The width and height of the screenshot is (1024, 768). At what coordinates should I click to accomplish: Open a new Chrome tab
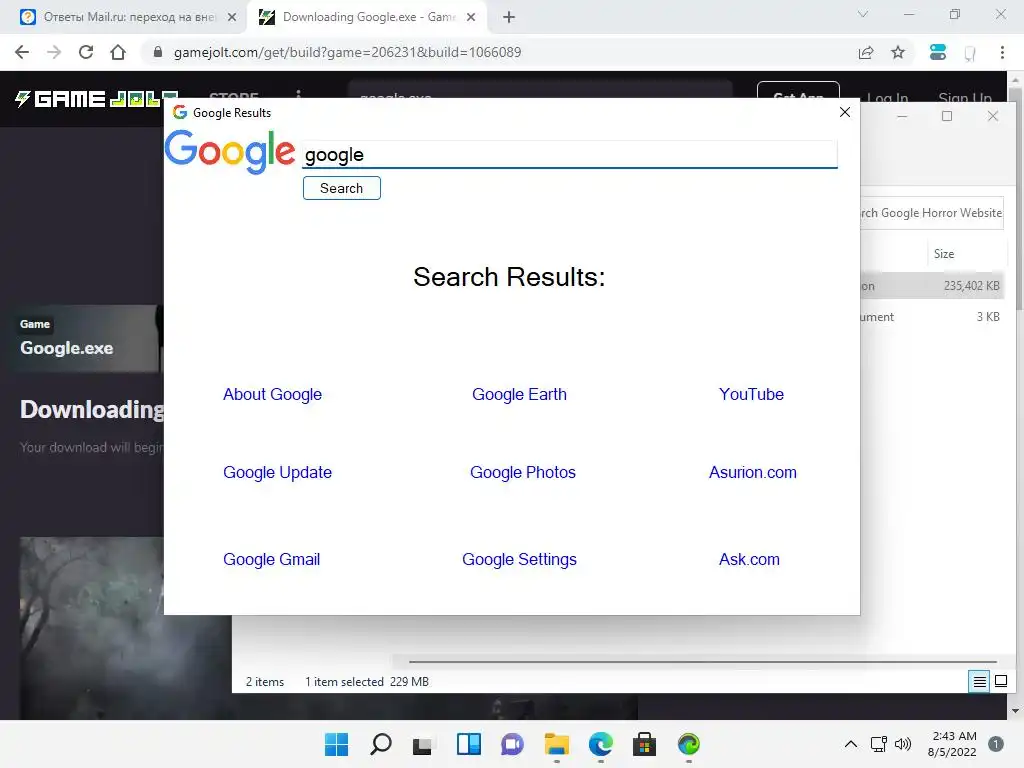coord(509,17)
